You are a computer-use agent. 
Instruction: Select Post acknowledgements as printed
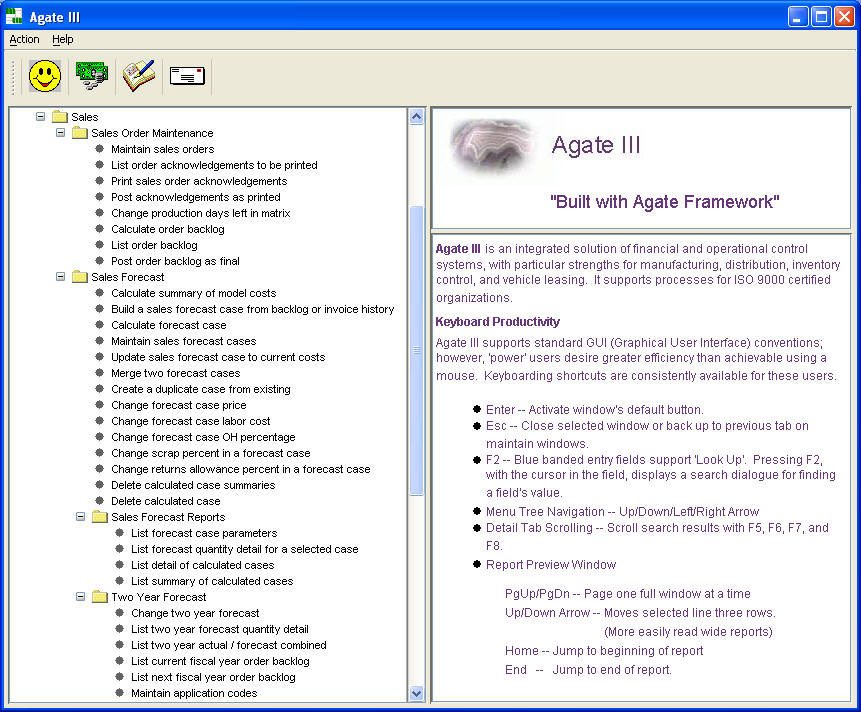point(195,197)
